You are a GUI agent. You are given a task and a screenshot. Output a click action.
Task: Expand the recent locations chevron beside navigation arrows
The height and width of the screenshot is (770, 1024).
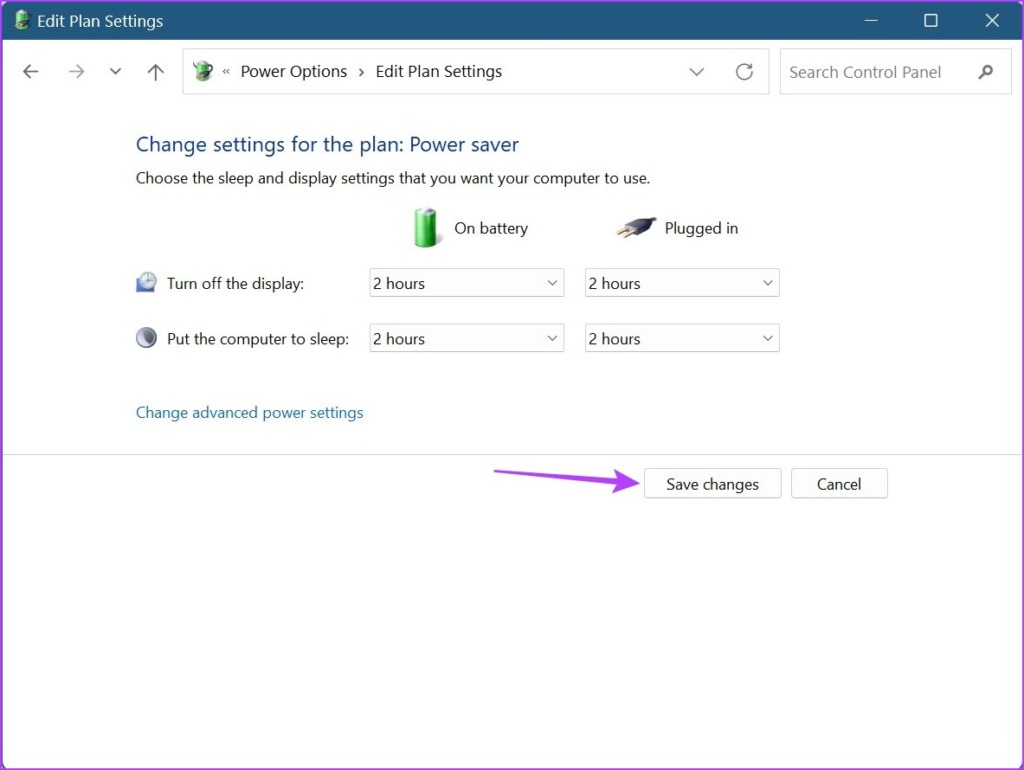(x=114, y=71)
